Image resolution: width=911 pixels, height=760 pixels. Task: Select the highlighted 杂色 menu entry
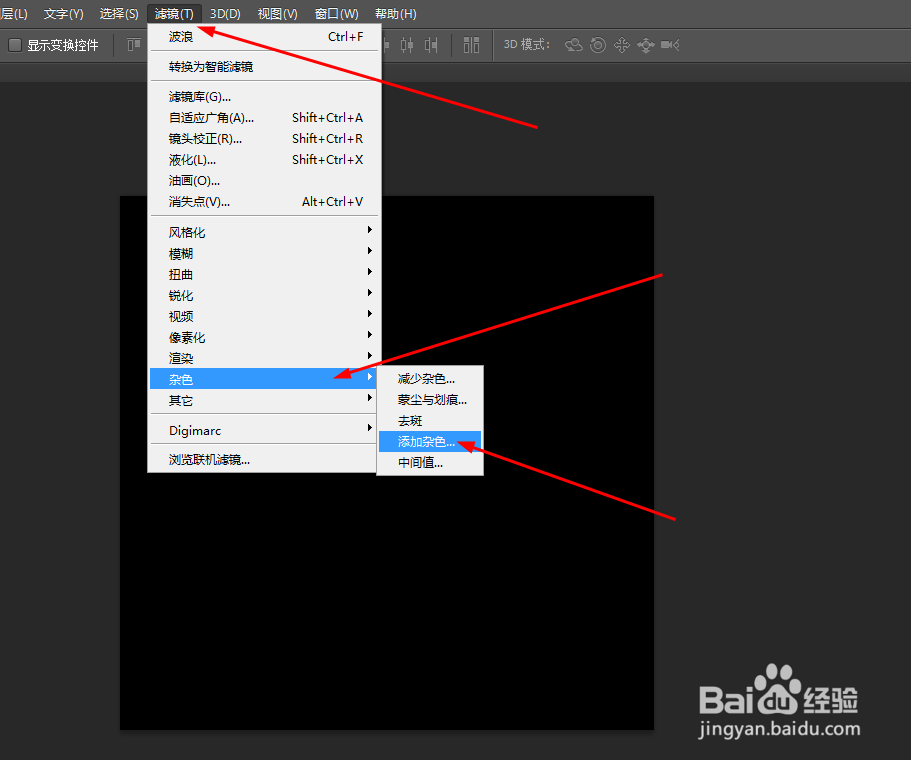click(x=264, y=379)
